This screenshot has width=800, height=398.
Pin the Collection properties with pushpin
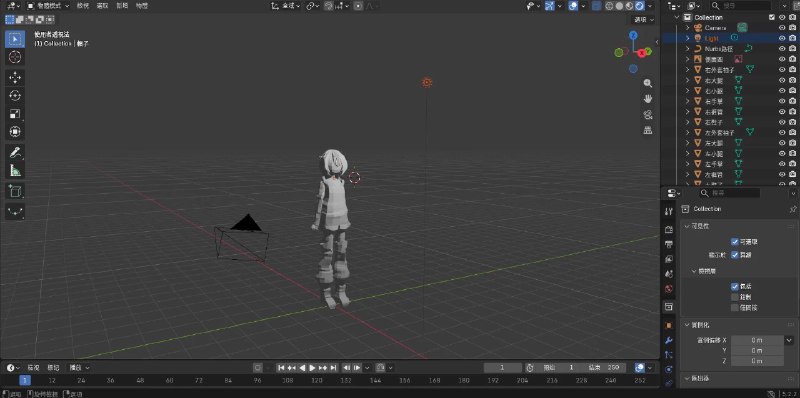[x=792, y=209]
